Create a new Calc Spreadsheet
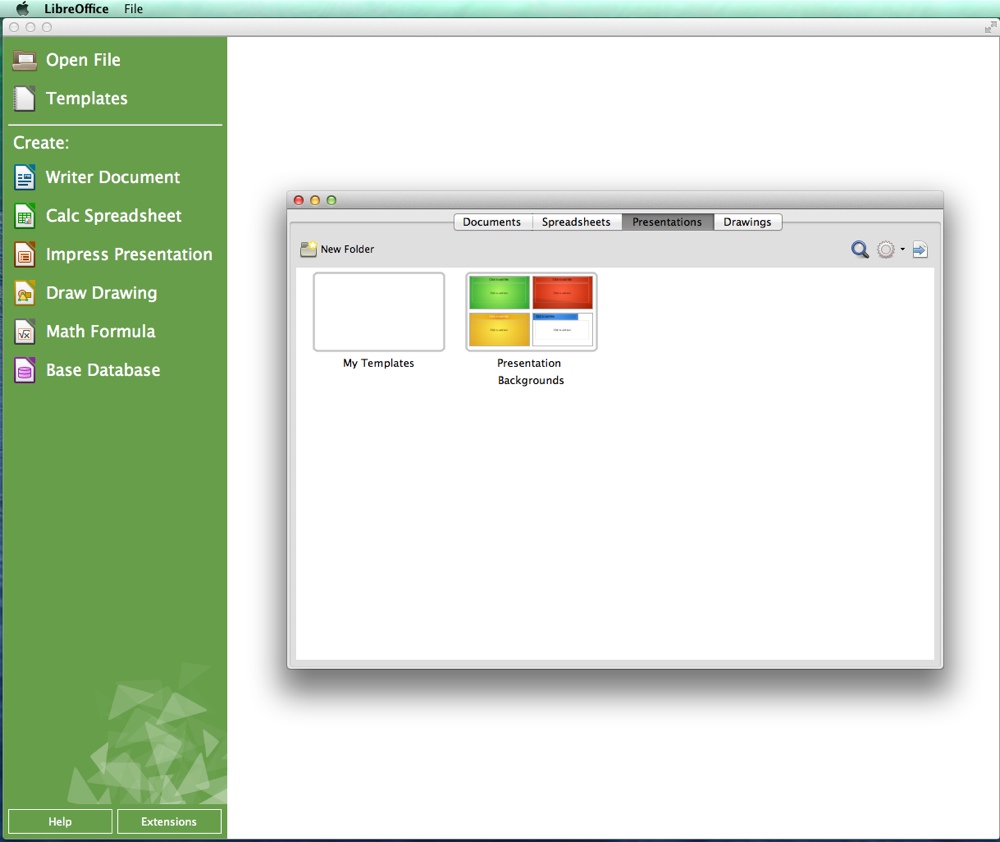 pyautogui.click(x=114, y=216)
